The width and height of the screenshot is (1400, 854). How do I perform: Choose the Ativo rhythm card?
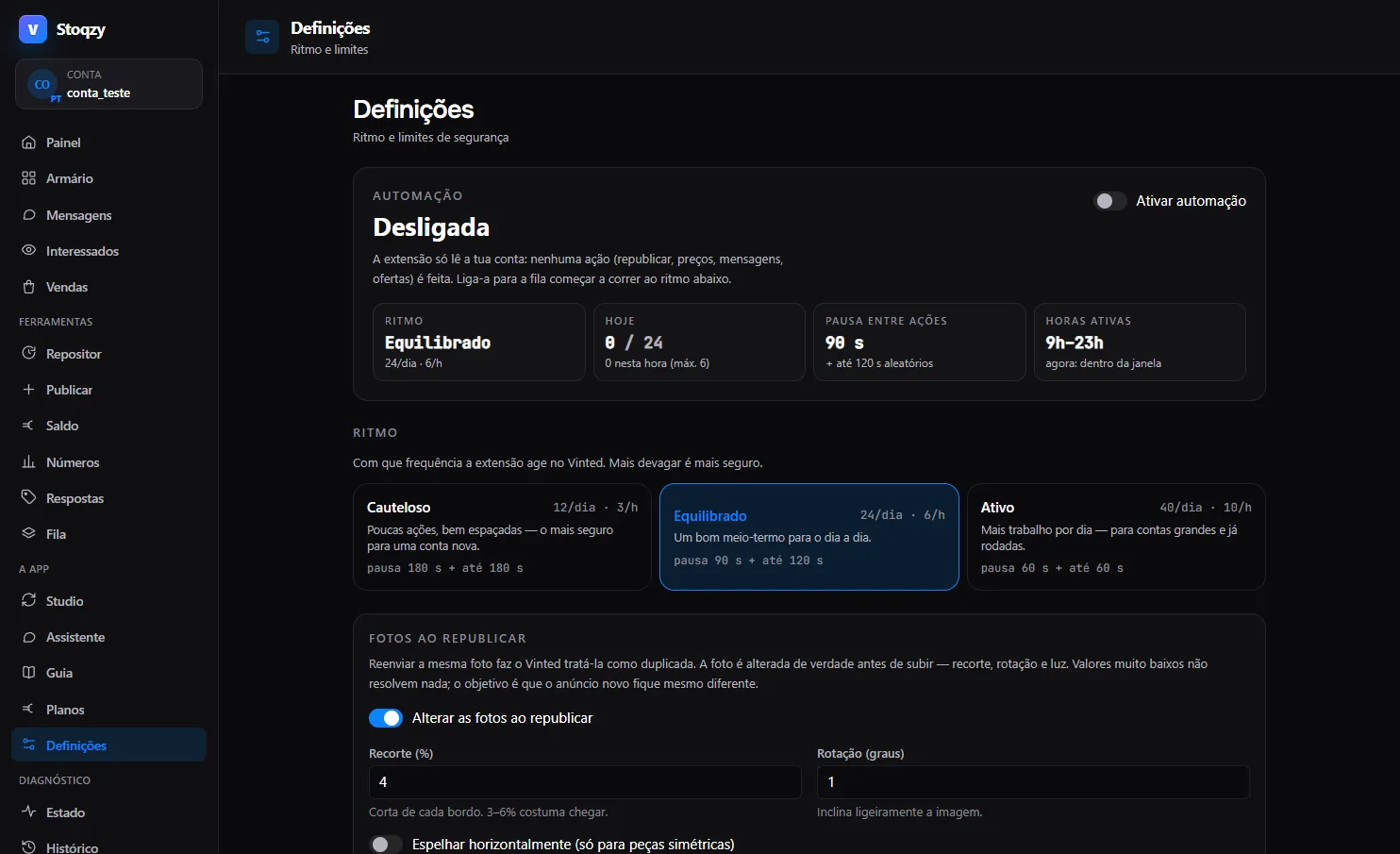coord(1116,537)
